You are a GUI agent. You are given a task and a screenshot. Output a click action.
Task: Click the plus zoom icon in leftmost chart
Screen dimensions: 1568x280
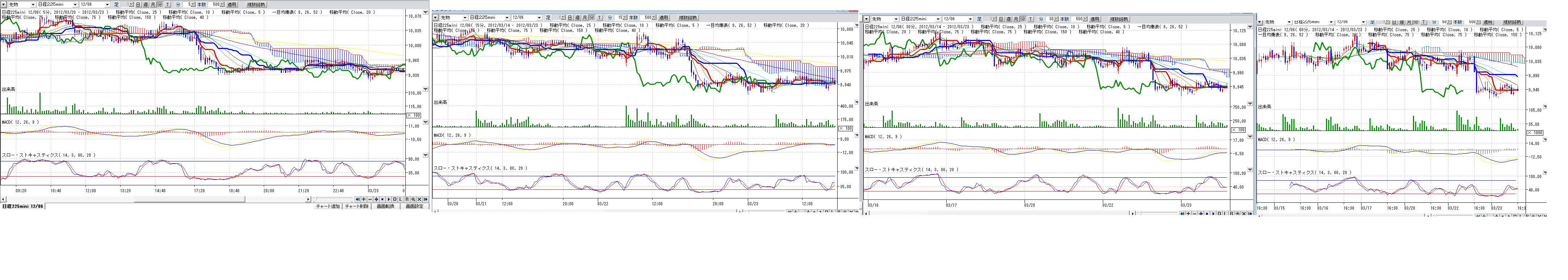click(x=364, y=199)
